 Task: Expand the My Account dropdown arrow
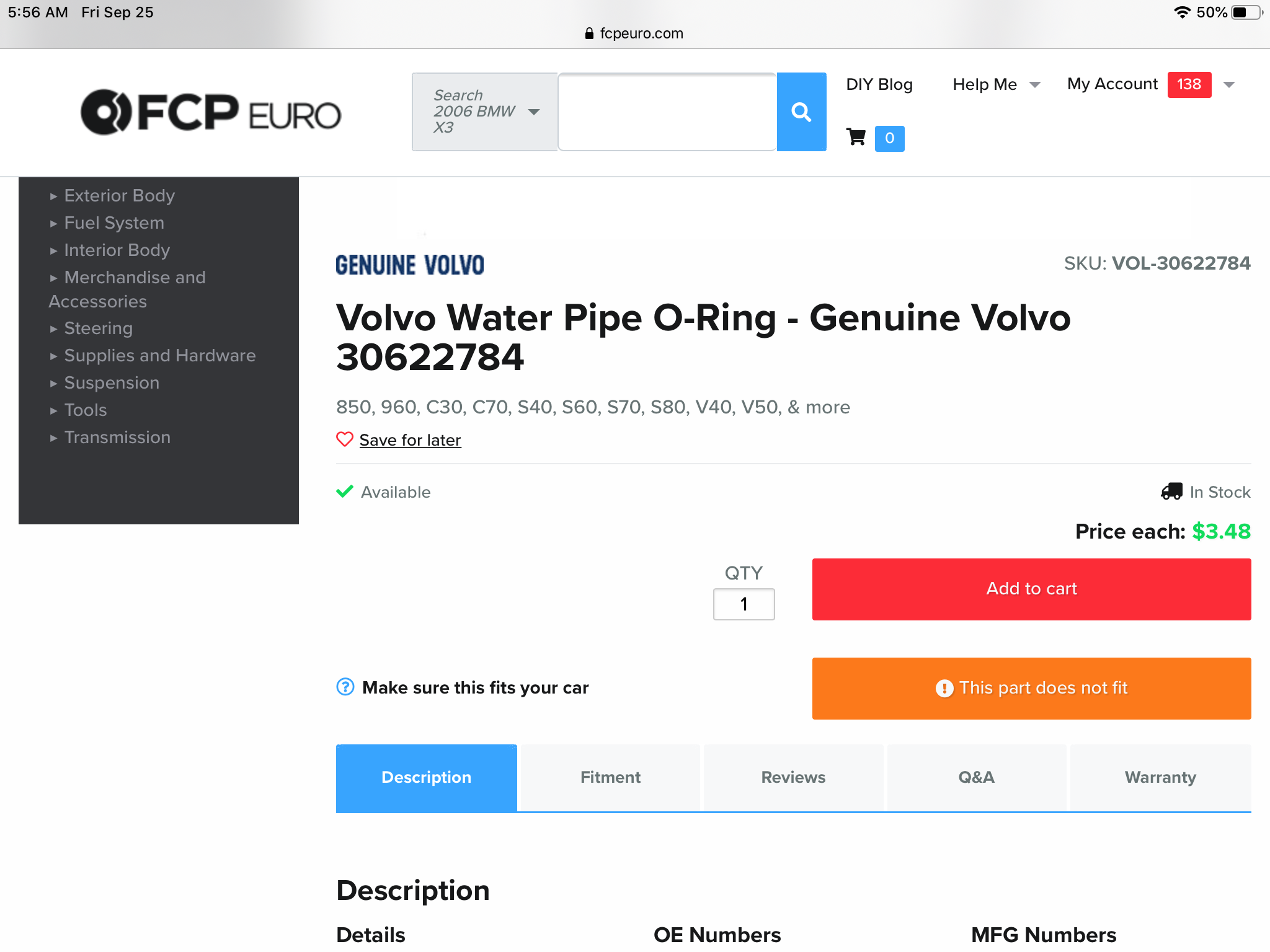pos(1229,84)
